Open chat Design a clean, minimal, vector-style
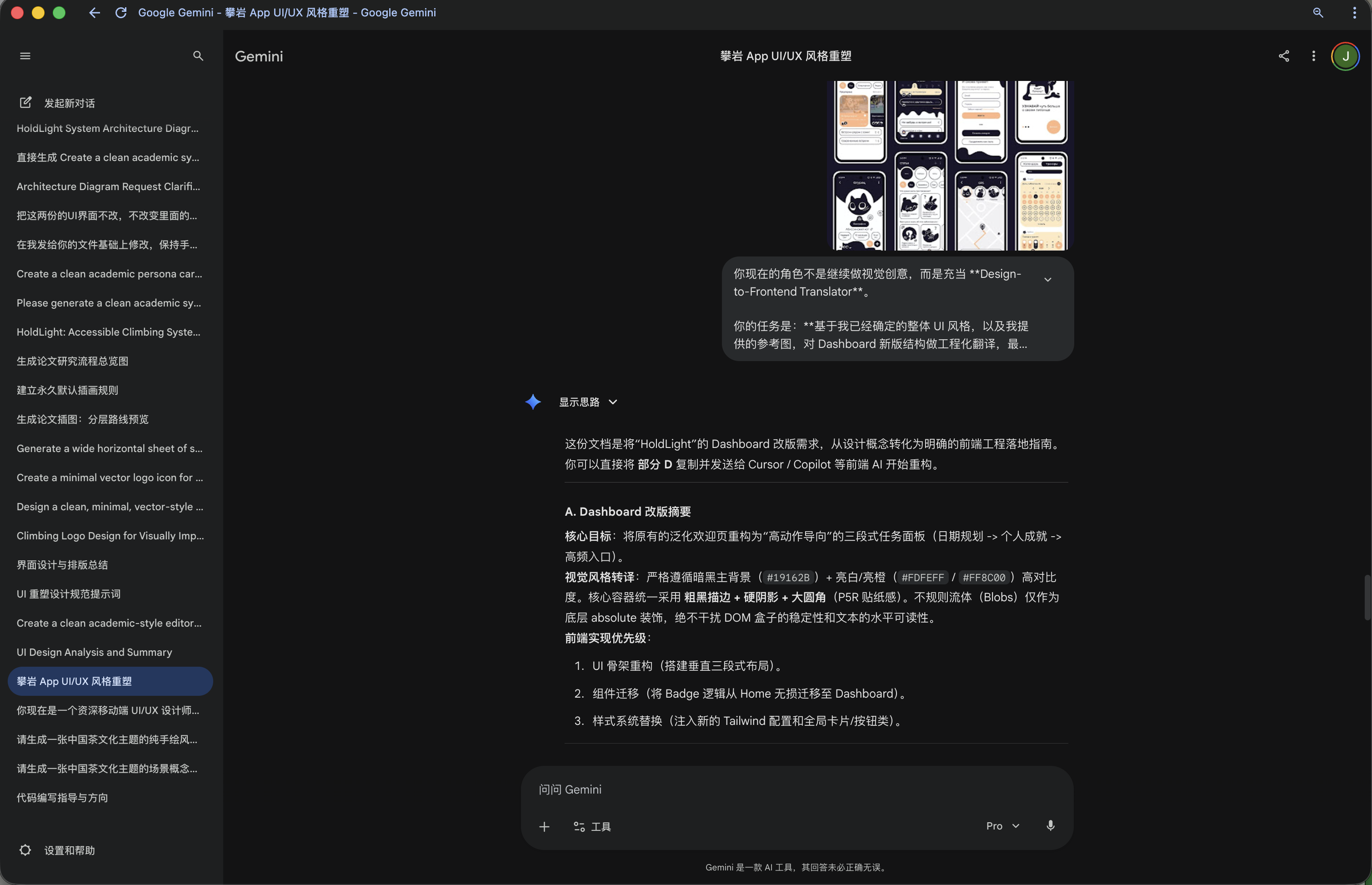 point(110,507)
